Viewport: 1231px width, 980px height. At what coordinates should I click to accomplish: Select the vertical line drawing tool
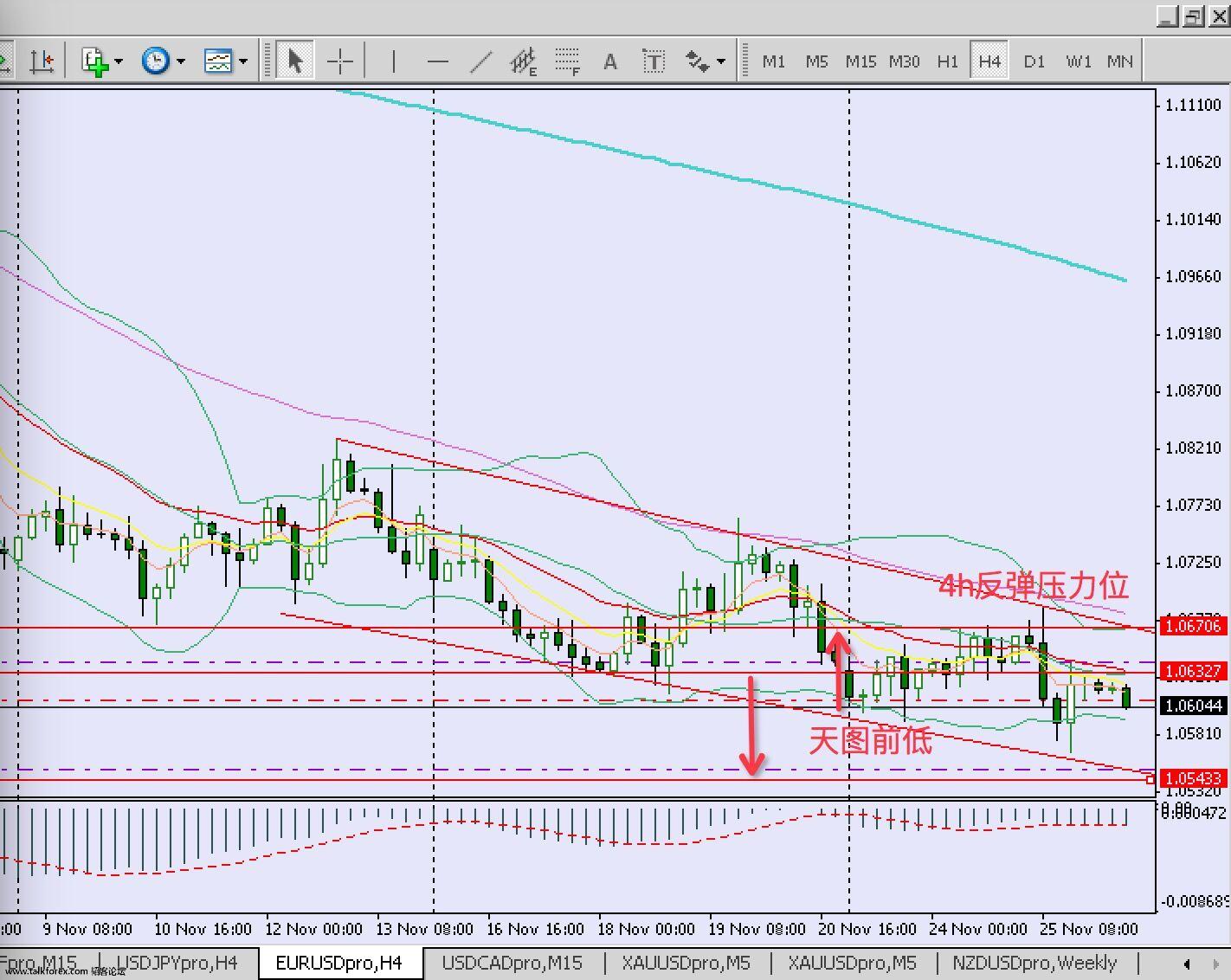point(394,61)
